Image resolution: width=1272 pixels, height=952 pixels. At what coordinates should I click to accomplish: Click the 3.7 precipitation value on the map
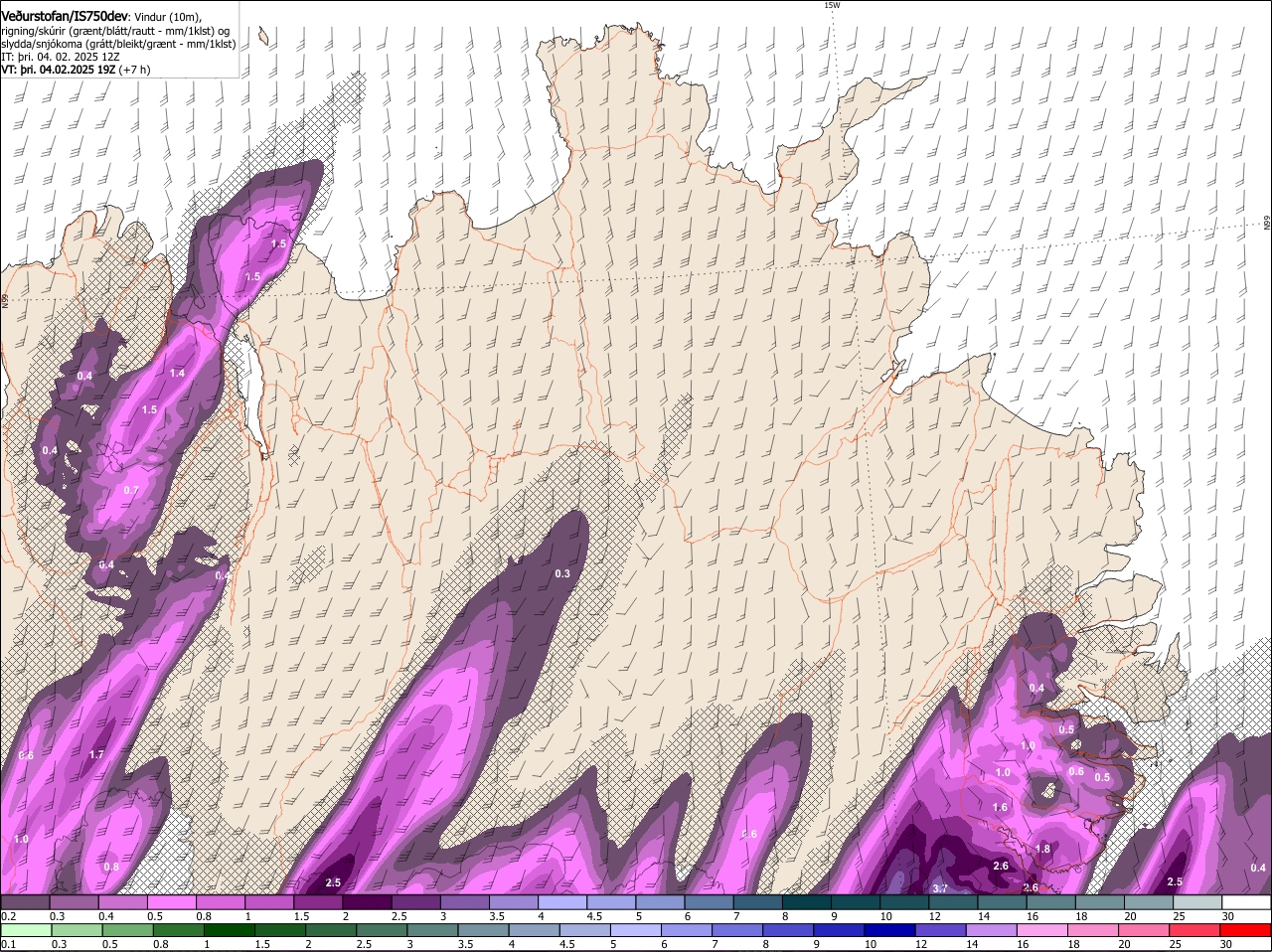click(940, 887)
